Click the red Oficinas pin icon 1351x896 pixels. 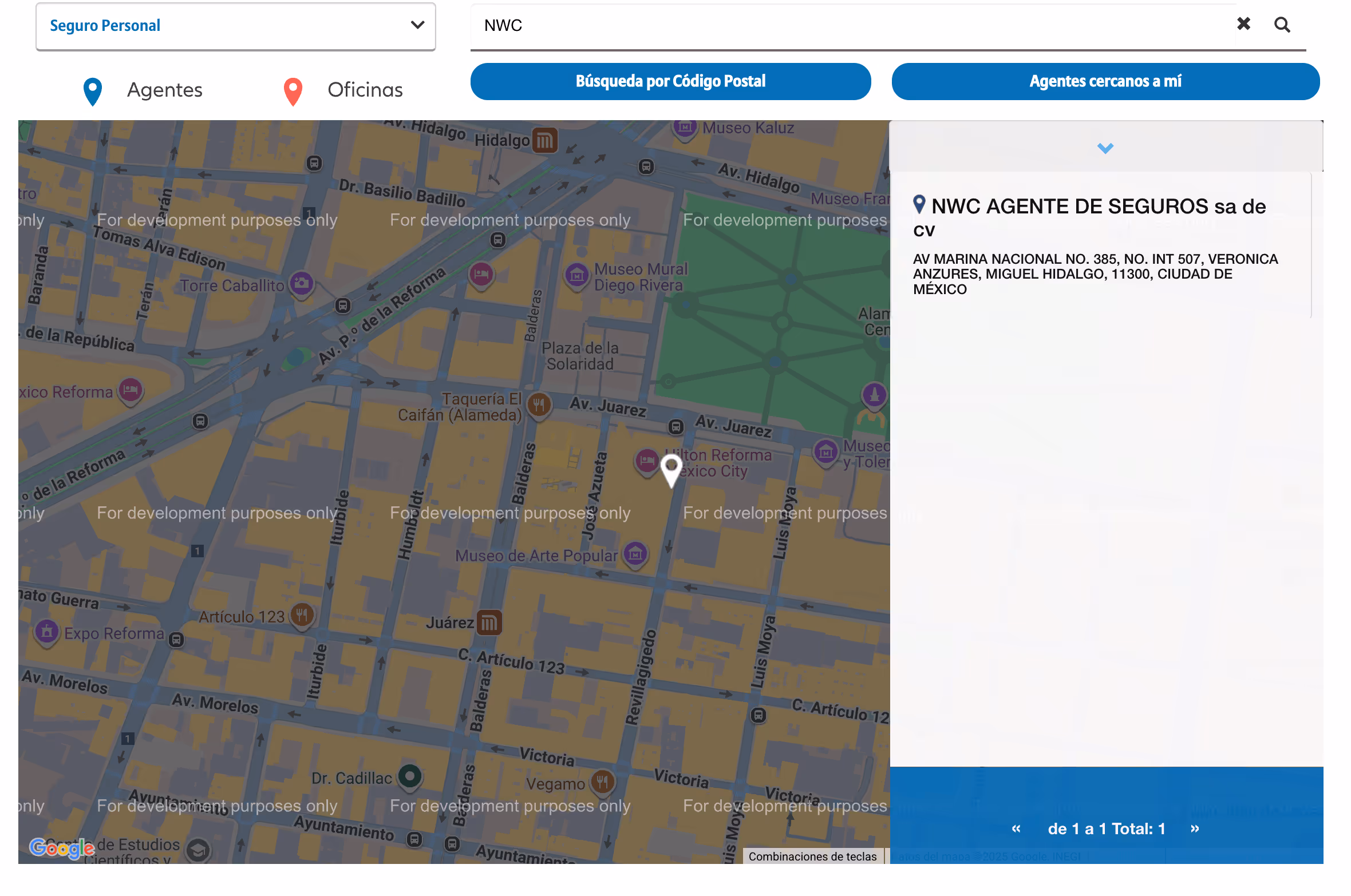pyautogui.click(x=293, y=91)
